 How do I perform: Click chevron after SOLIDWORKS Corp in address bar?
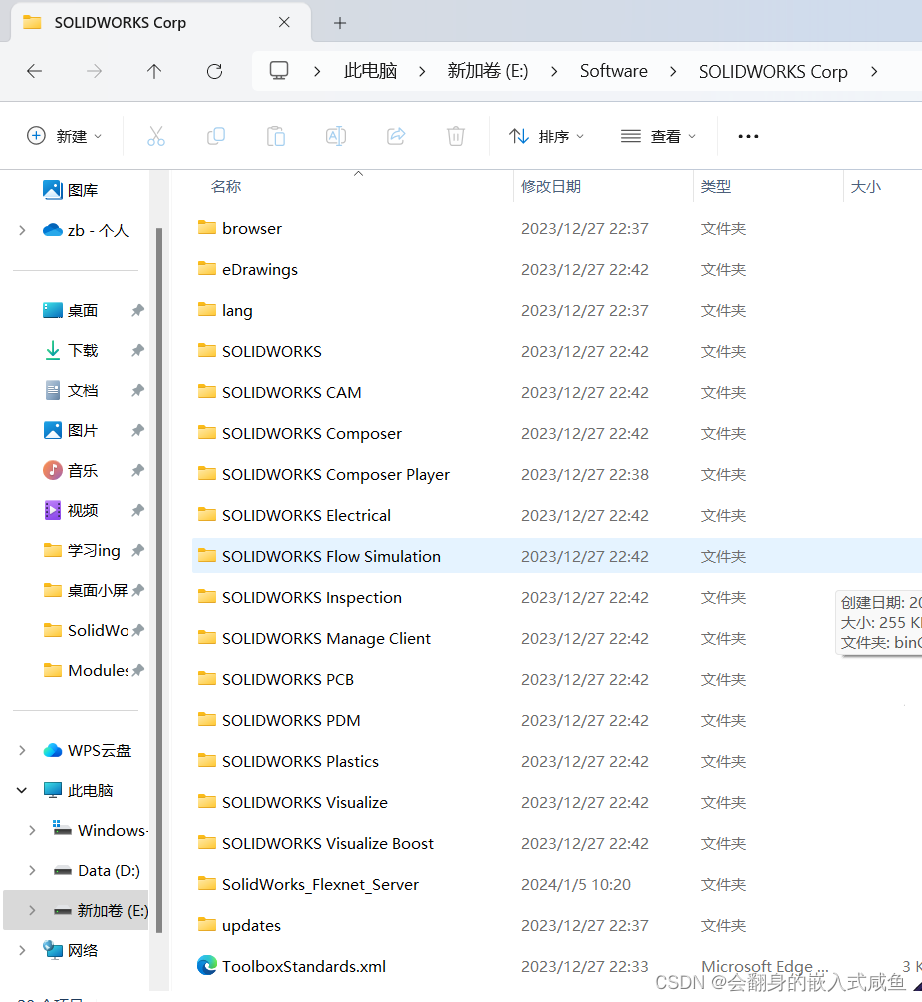coord(874,71)
